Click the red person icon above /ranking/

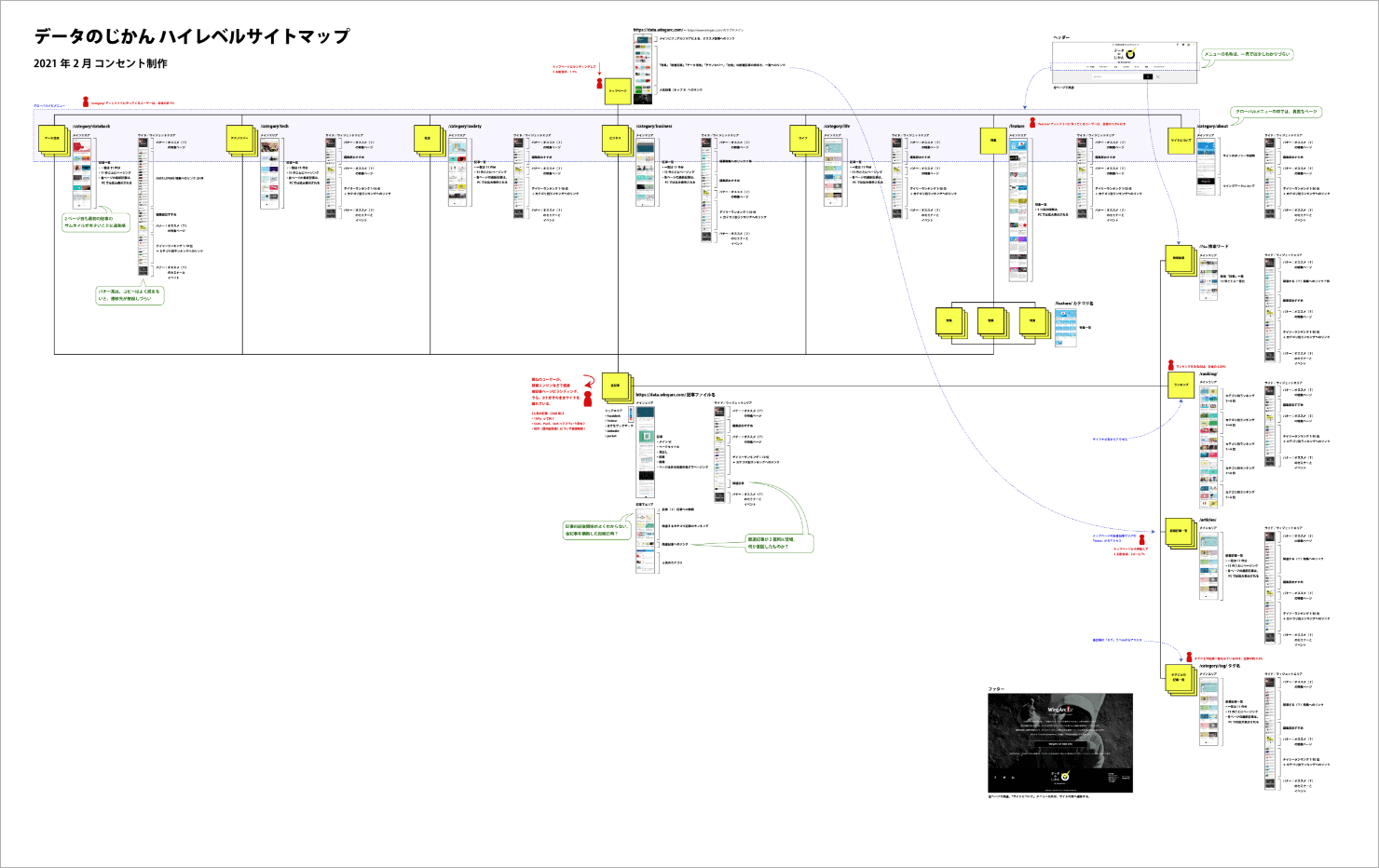1170,366
